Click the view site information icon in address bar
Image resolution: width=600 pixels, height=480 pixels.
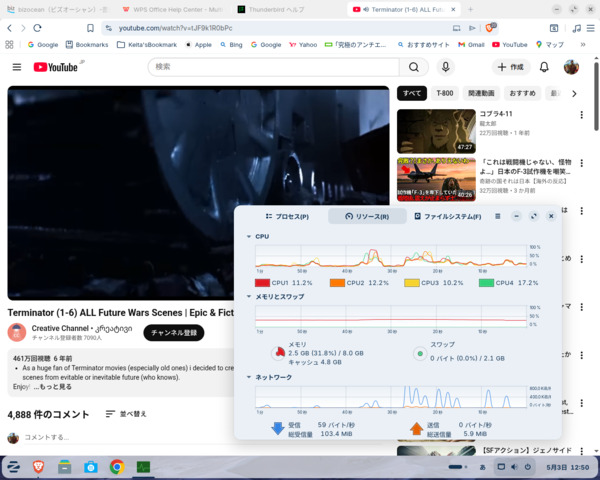tap(109, 28)
